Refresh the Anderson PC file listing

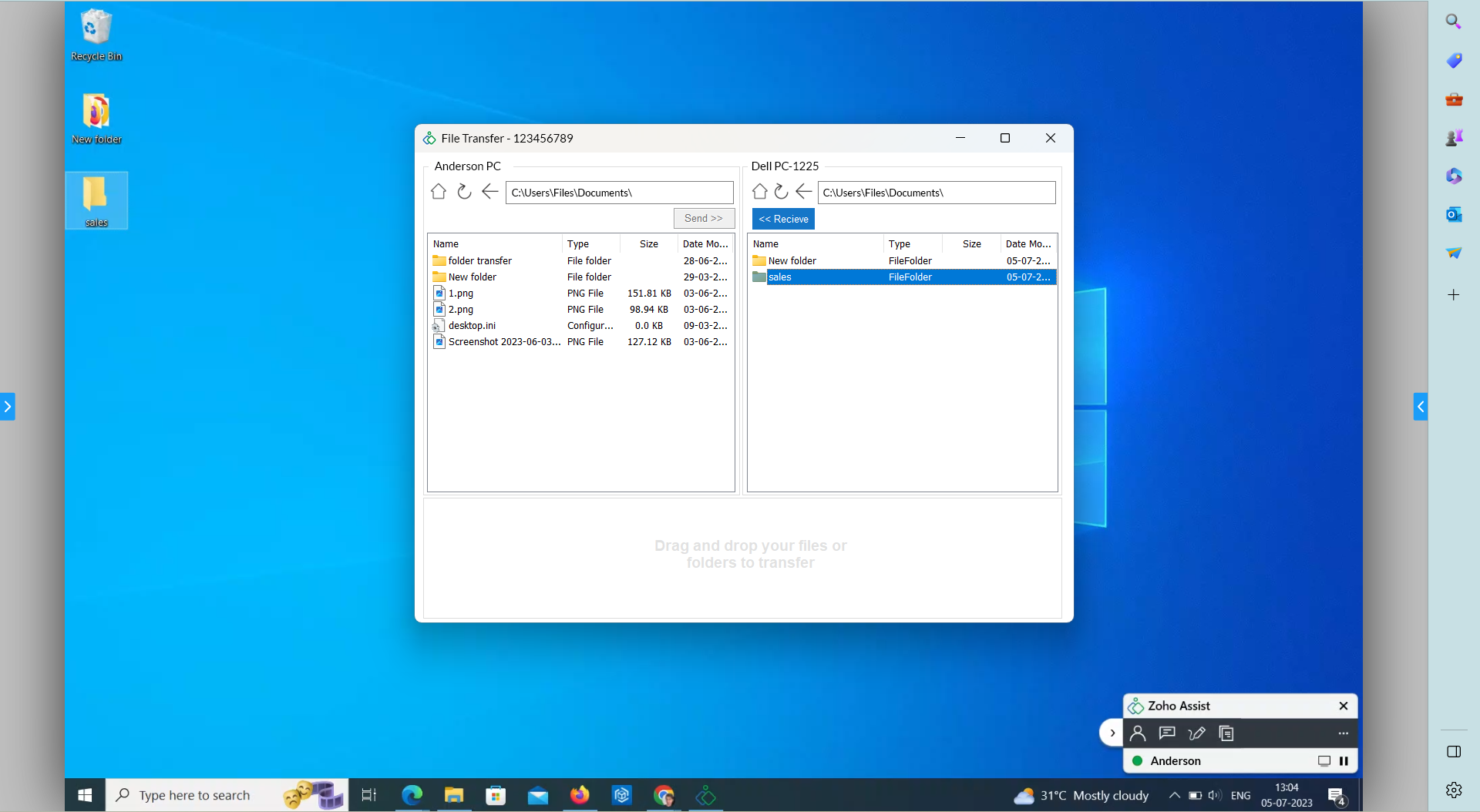tap(463, 192)
